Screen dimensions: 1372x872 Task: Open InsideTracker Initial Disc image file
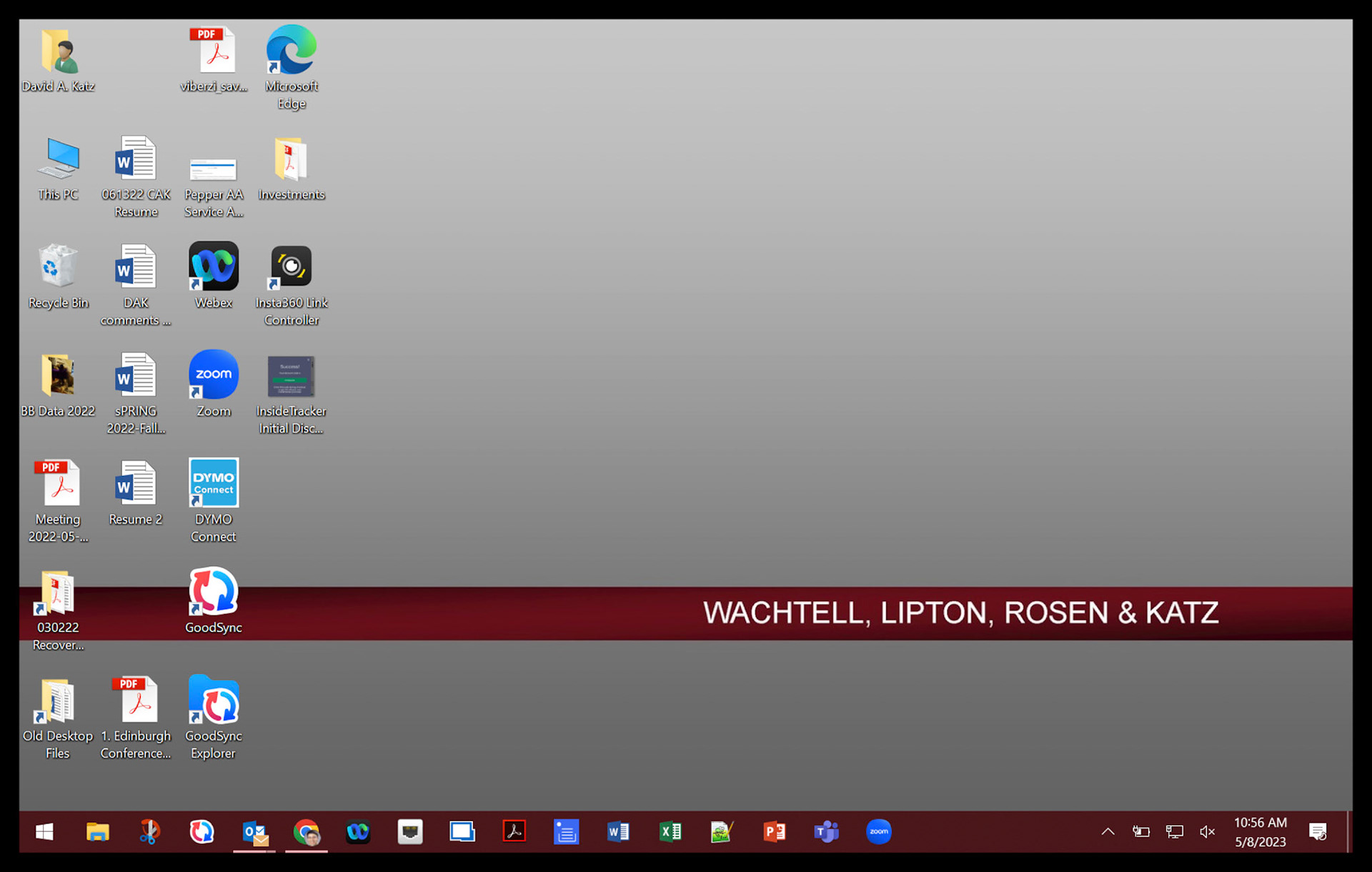pos(292,395)
